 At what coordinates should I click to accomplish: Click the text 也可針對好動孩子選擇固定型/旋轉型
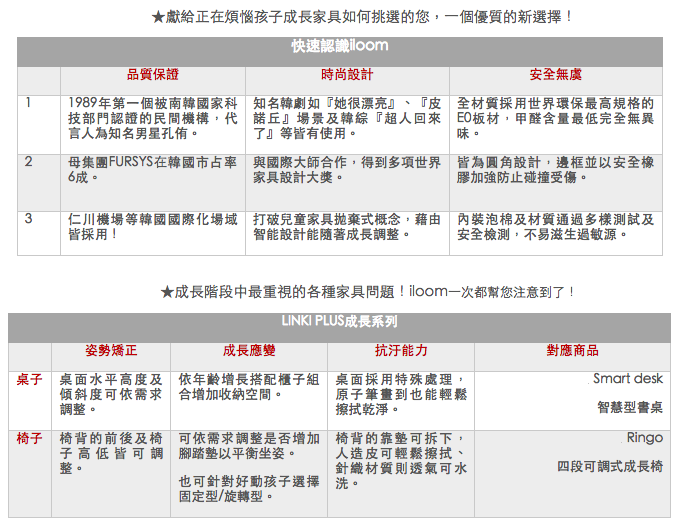point(249,488)
